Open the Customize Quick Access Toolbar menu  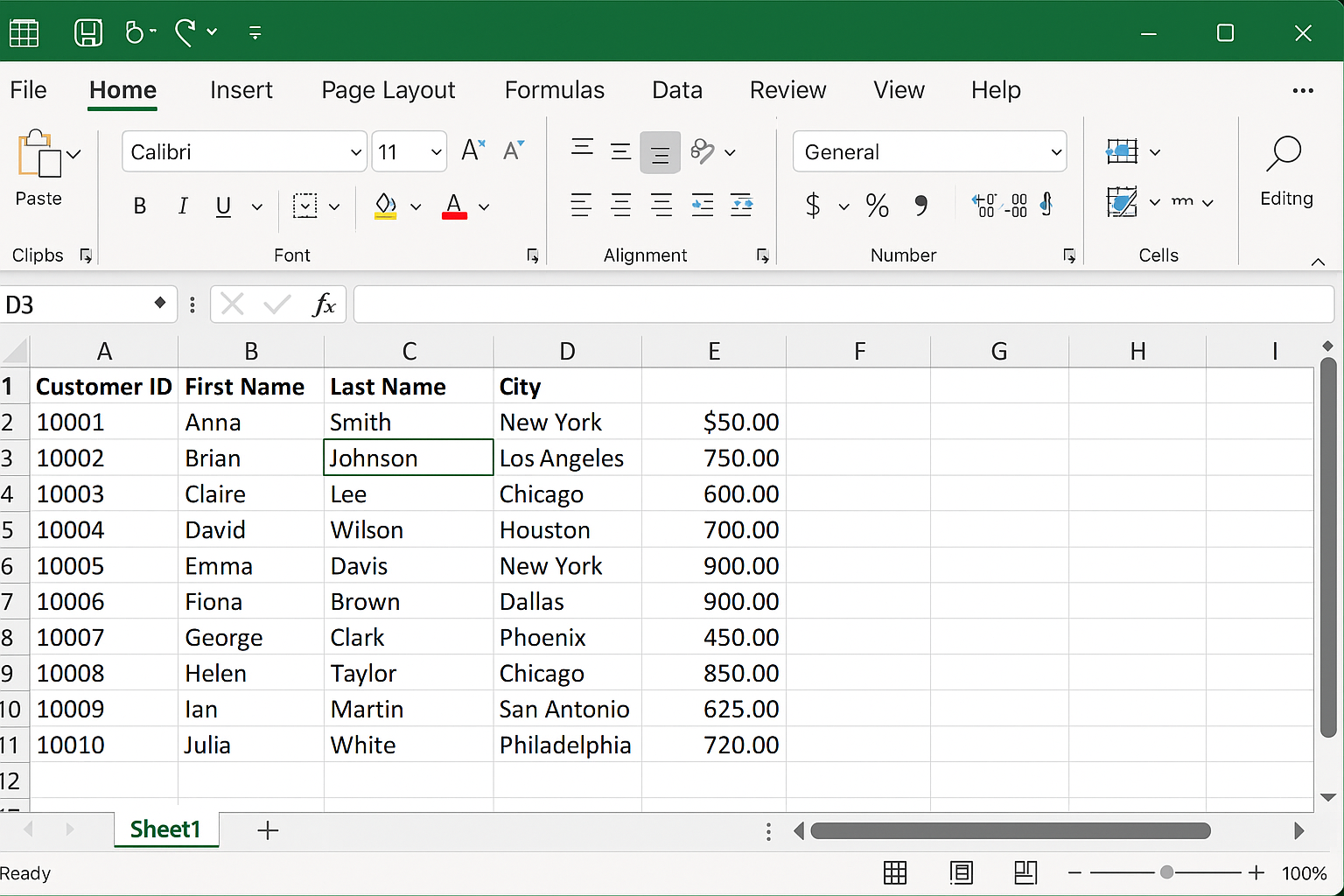pyautogui.click(x=255, y=33)
